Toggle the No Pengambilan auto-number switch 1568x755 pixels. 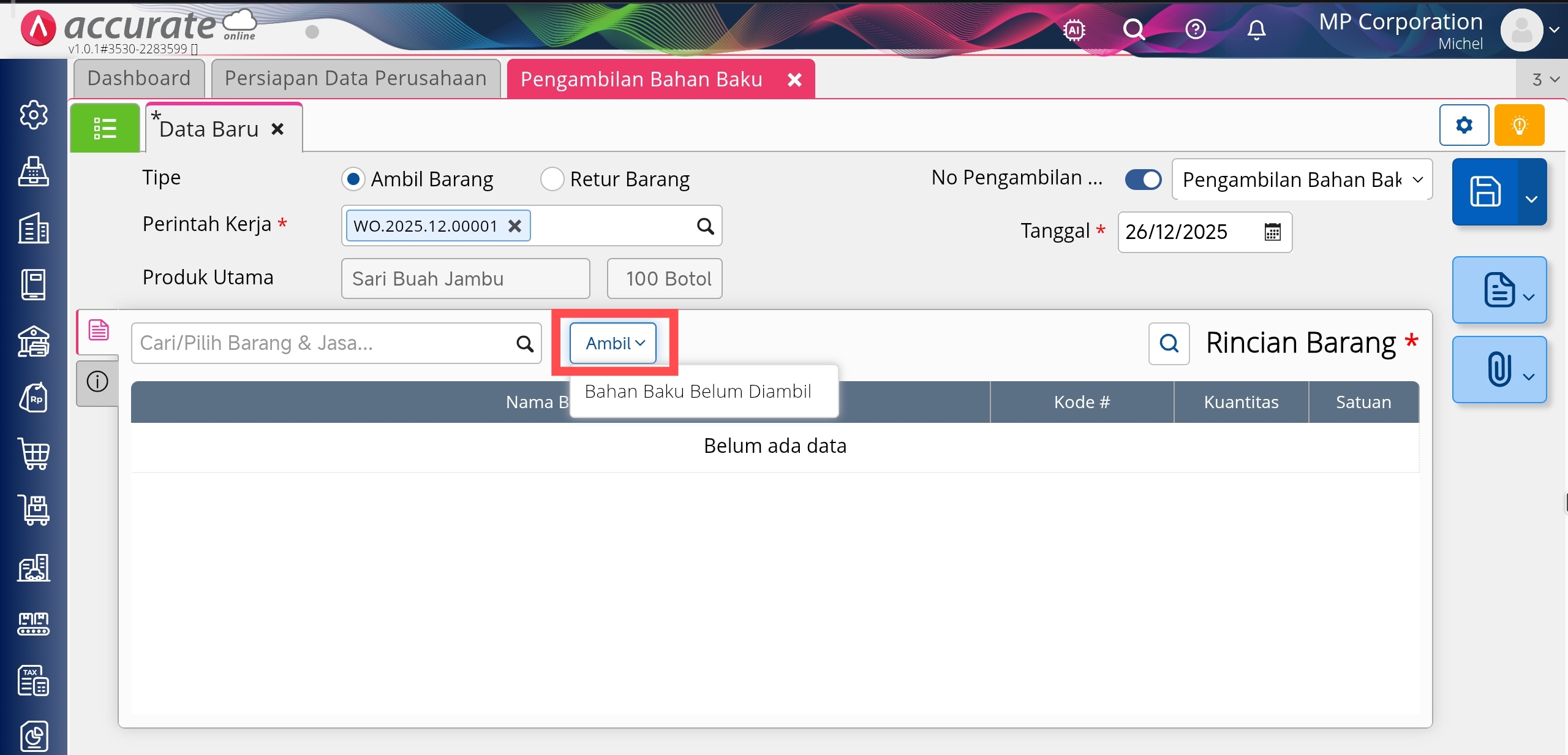(x=1143, y=179)
